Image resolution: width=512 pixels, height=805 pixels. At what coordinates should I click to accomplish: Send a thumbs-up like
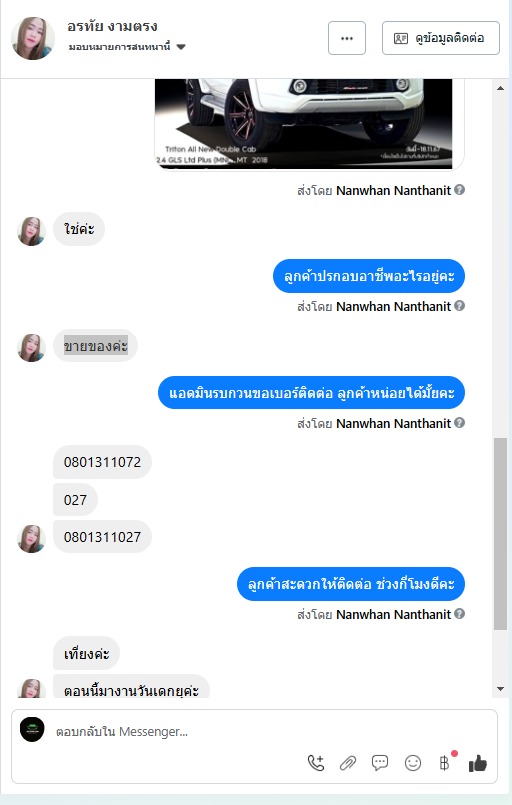(x=478, y=763)
